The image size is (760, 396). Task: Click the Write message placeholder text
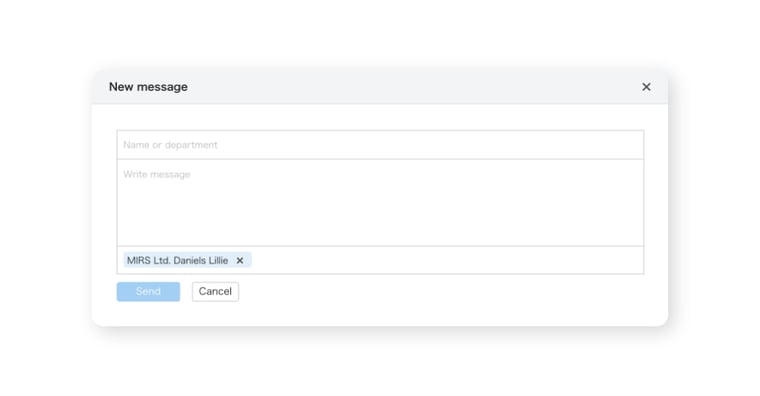157,174
